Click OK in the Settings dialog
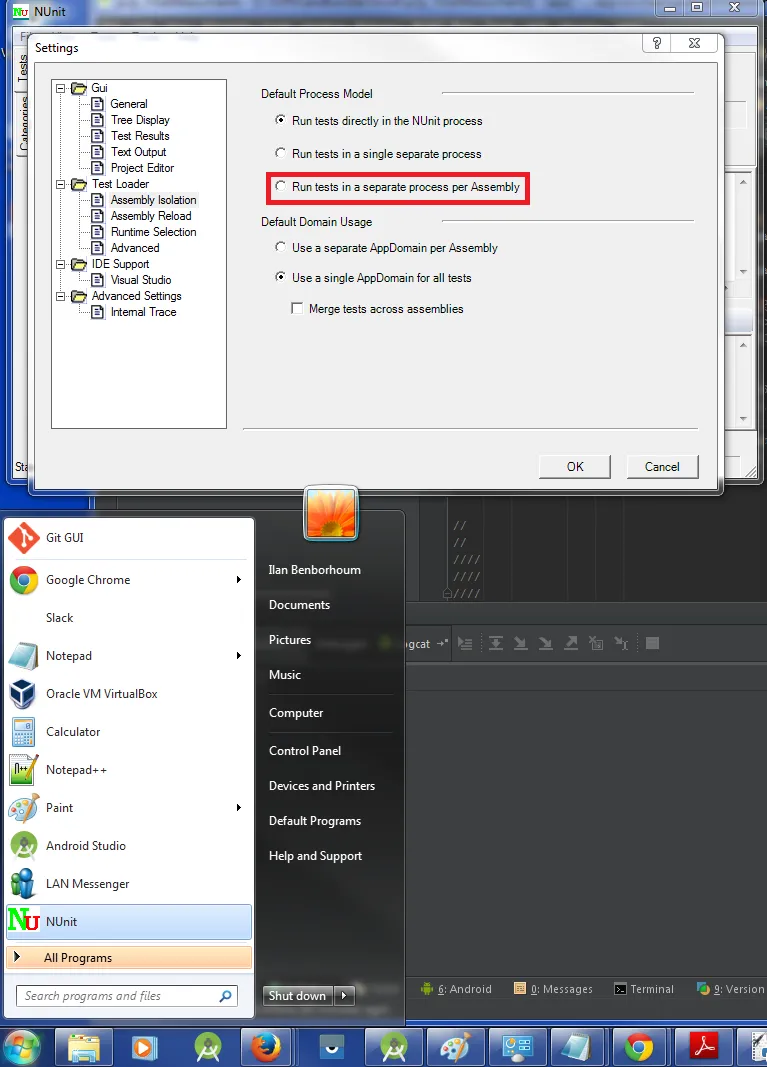Viewport: 767px width, 1067px height. coord(575,467)
